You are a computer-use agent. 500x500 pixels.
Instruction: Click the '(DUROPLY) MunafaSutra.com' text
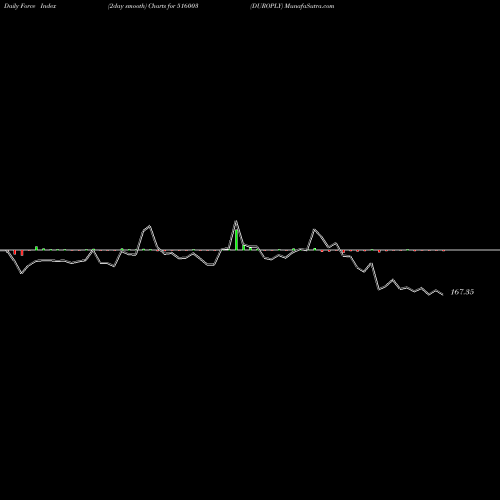292,6
